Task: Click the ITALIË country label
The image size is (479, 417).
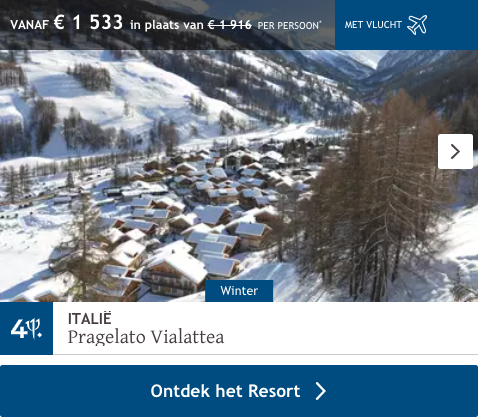Action: [90, 318]
